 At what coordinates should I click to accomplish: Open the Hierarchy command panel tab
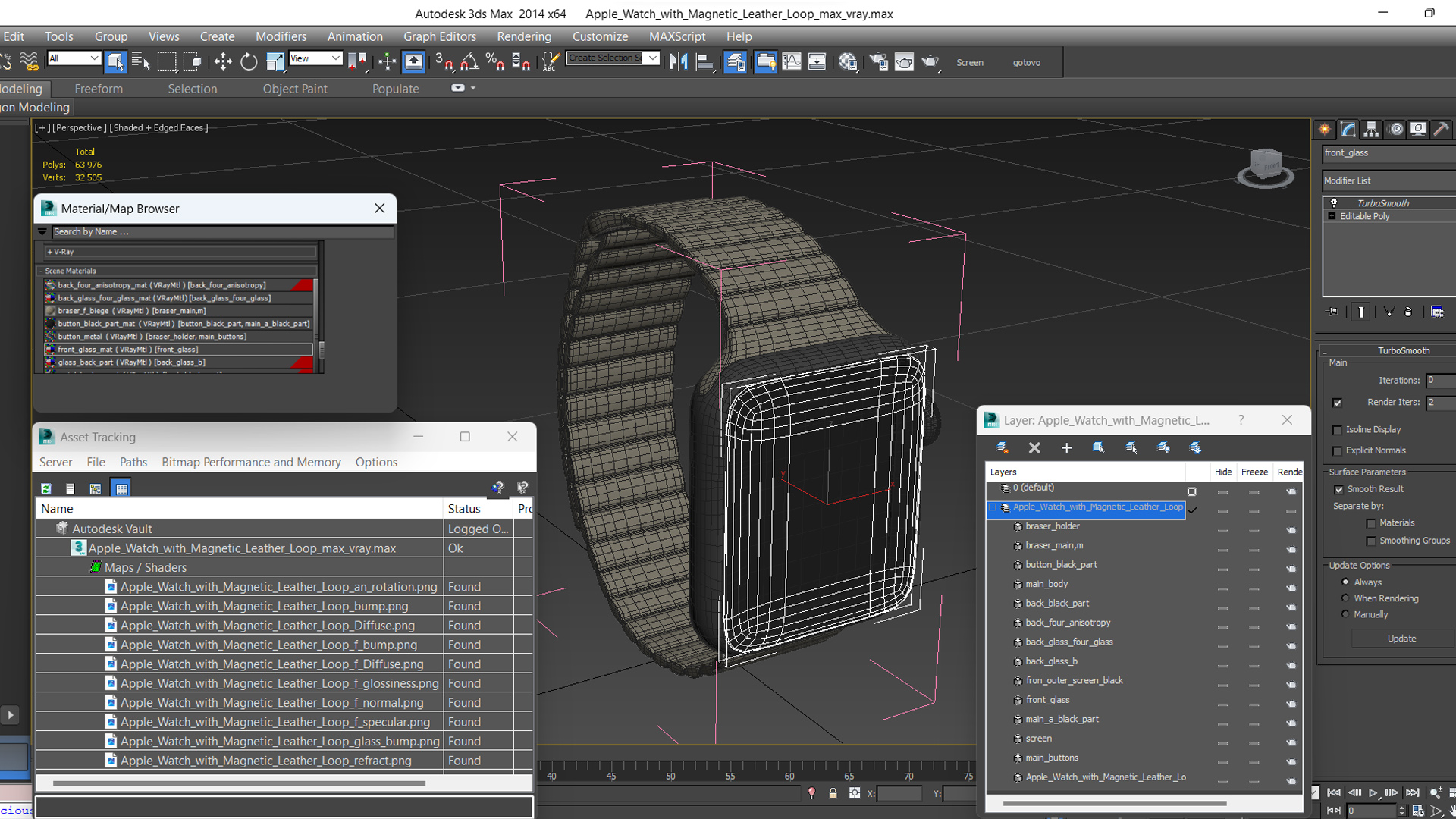[x=1371, y=129]
